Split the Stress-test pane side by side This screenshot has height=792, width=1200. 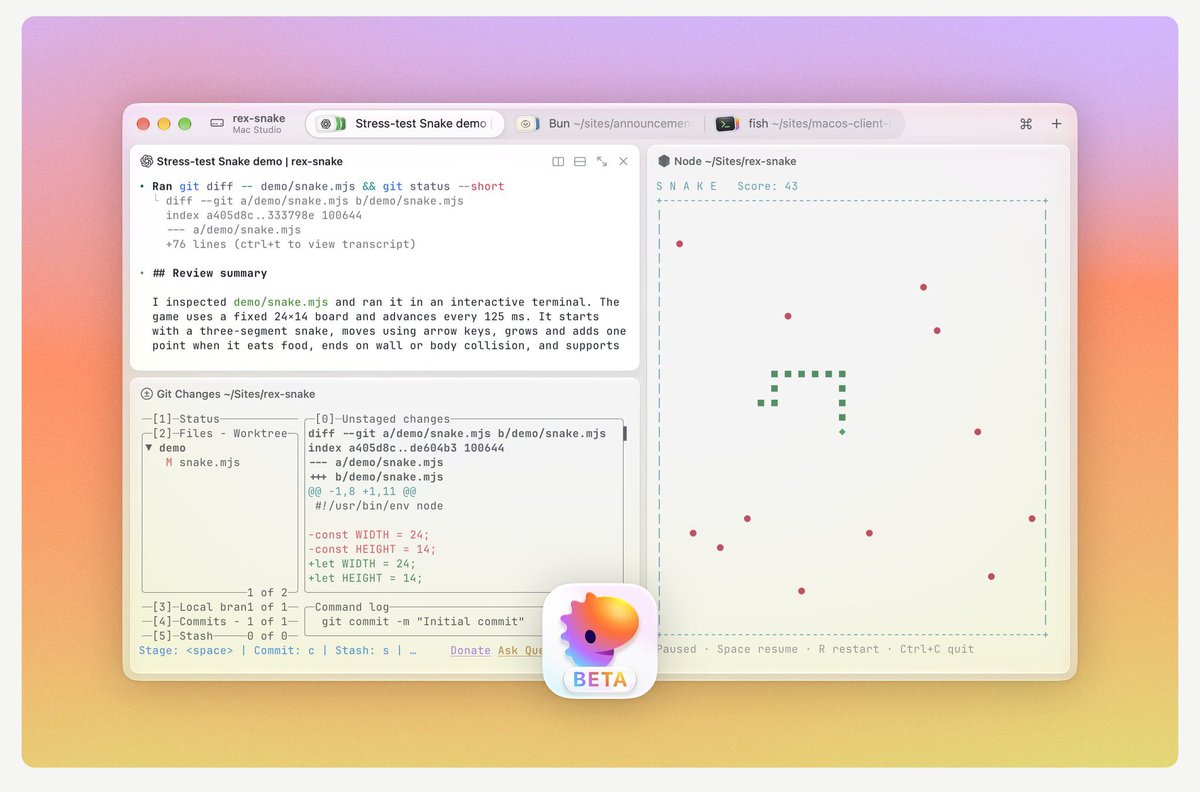(558, 161)
